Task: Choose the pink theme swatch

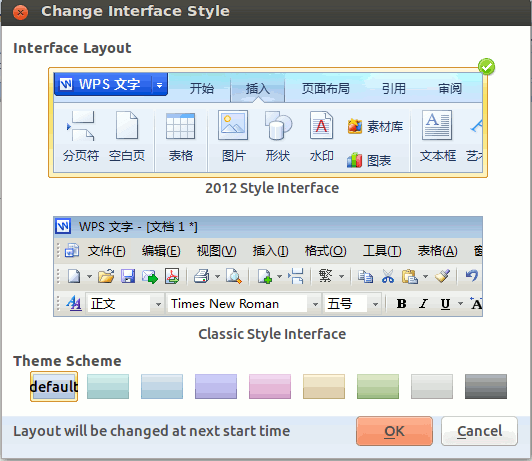Action: (x=270, y=386)
